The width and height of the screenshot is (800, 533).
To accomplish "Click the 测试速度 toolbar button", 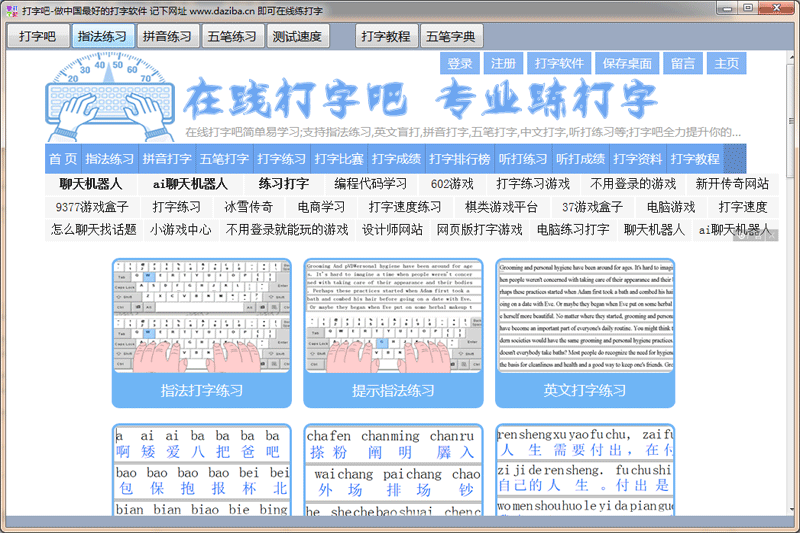I will (x=297, y=36).
